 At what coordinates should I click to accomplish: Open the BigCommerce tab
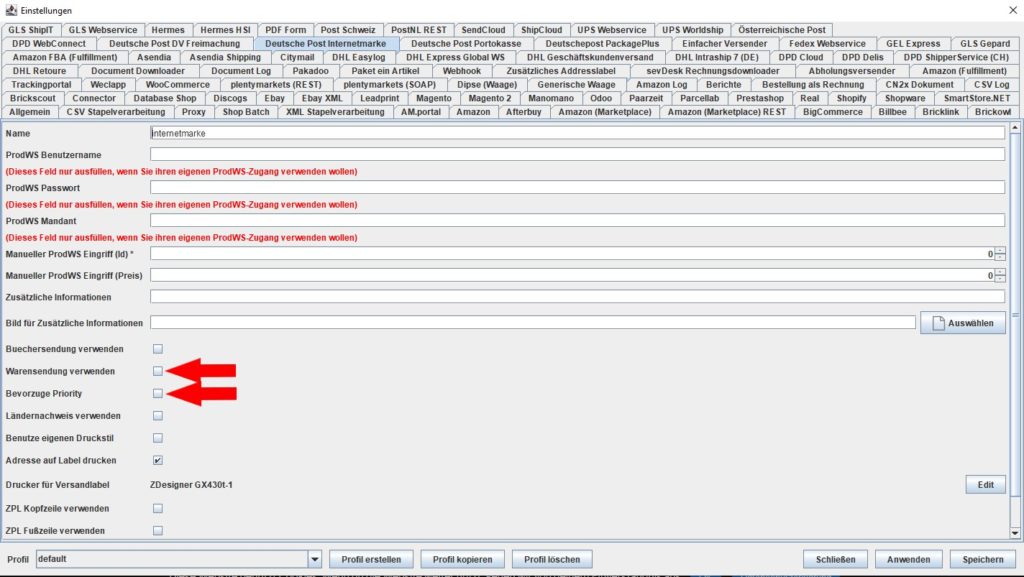click(833, 112)
